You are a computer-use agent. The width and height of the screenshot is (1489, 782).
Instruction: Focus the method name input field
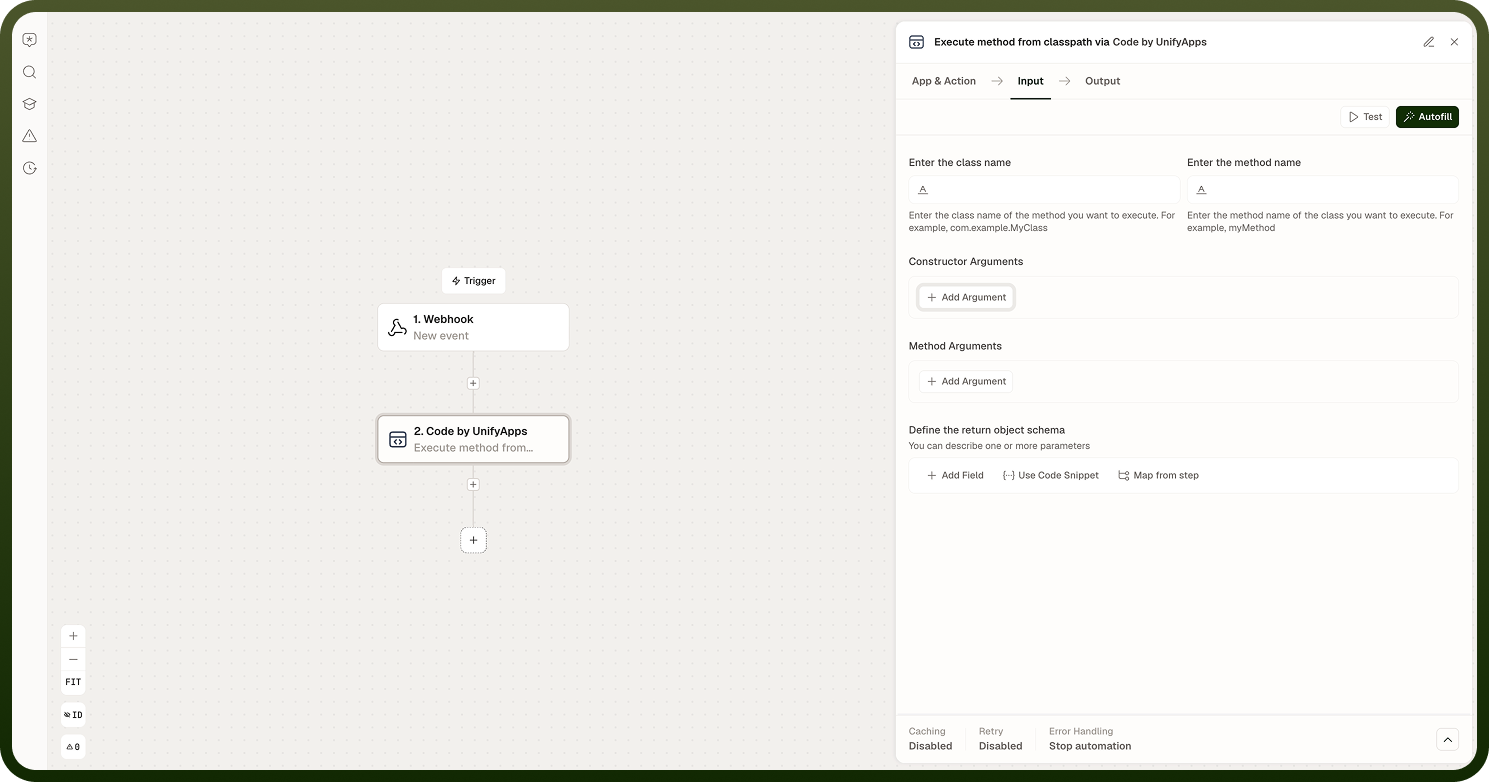(1322, 190)
